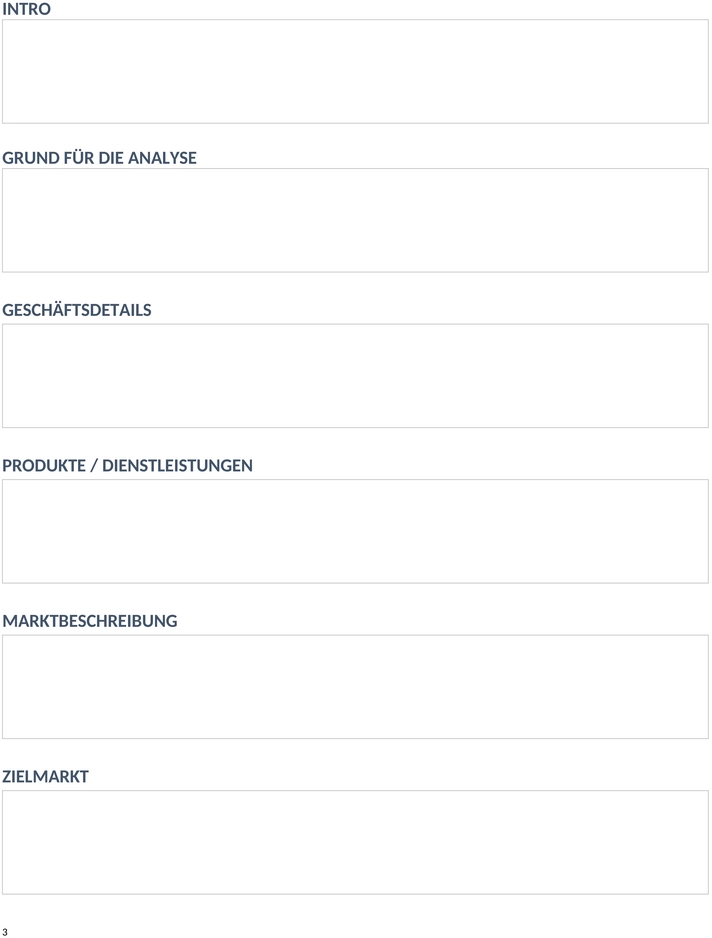This screenshot has width=712, height=938.
Task: Click the word ANALYSE in the heading
Action: [x=162, y=158]
